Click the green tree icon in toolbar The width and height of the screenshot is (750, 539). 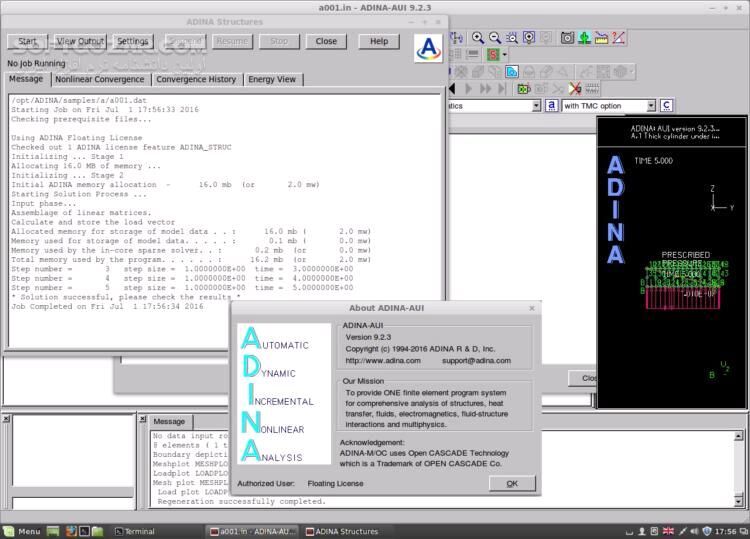(x=584, y=38)
